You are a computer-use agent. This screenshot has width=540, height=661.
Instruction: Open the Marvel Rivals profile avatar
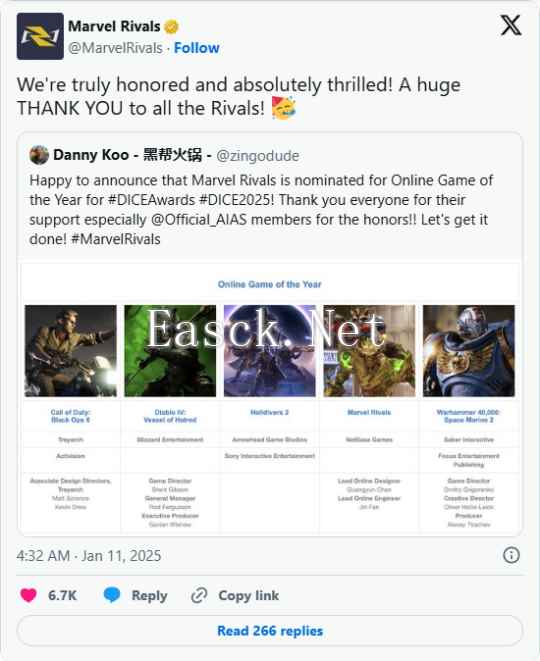[x=40, y=36]
